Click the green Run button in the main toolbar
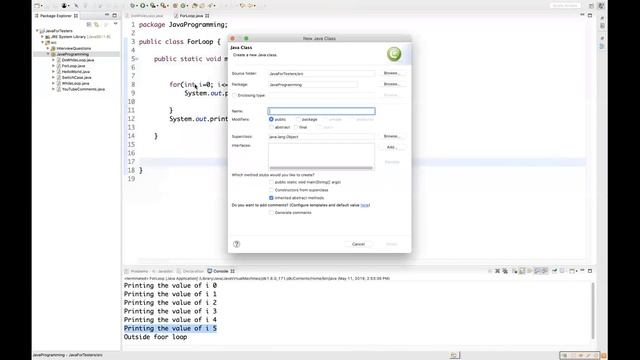 coord(142,6)
